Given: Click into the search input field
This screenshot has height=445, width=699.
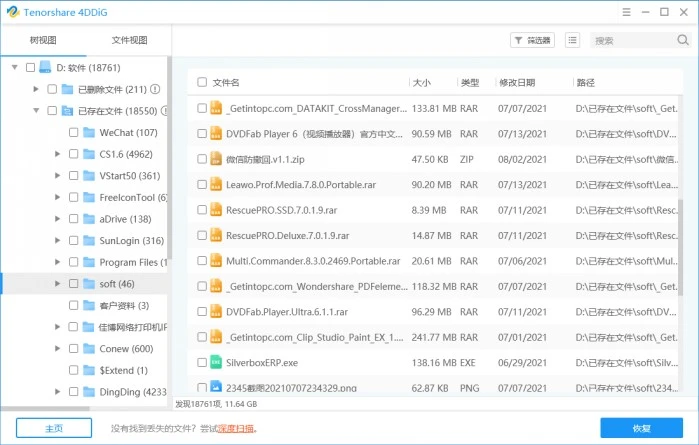Looking at the screenshot, I should coord(628,40).
